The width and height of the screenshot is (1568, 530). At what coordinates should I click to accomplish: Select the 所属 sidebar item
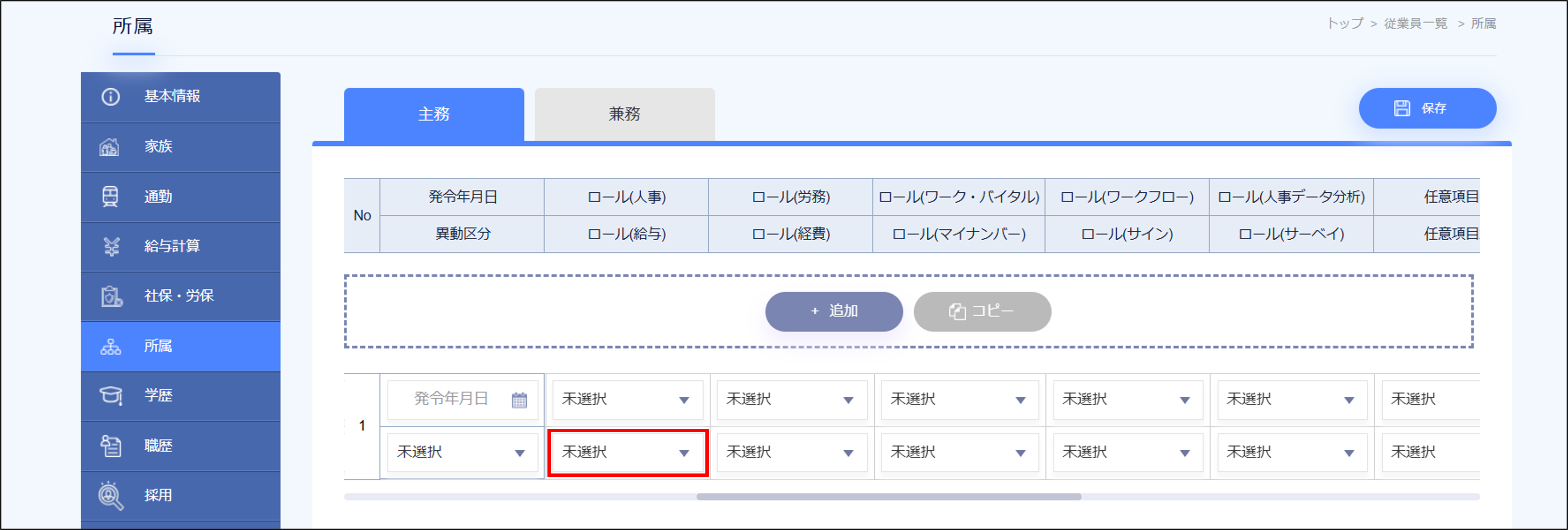(x=181, y=347)
